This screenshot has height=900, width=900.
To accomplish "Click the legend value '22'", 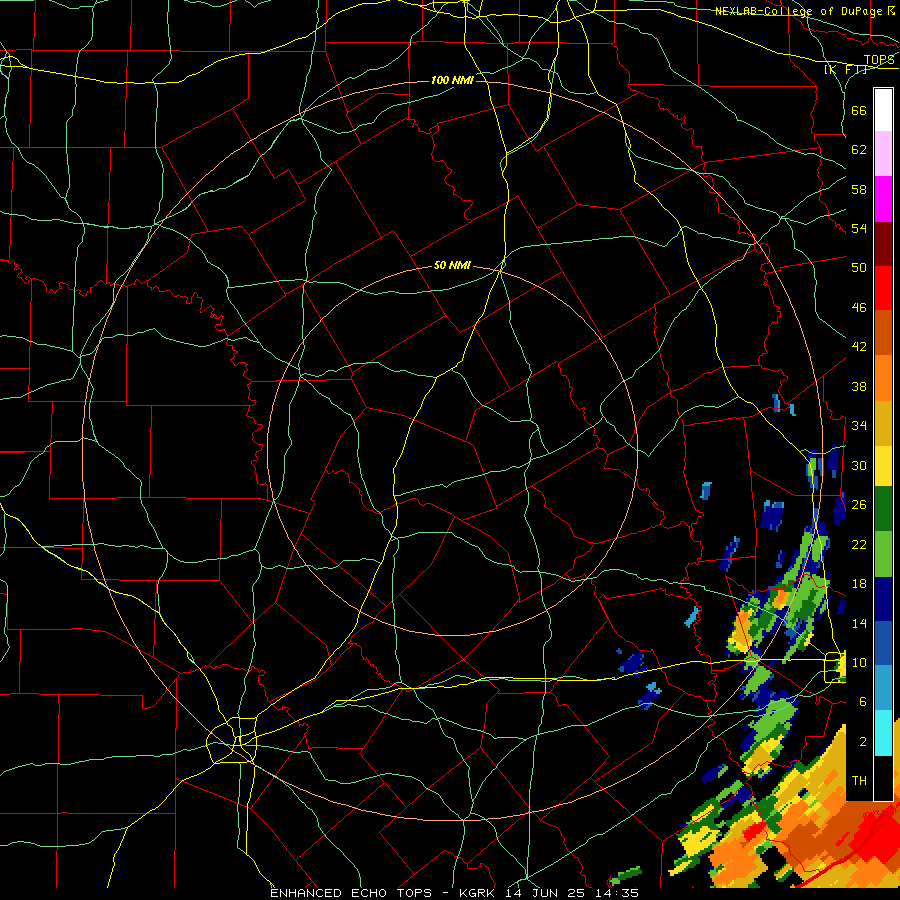I will 859,544.
